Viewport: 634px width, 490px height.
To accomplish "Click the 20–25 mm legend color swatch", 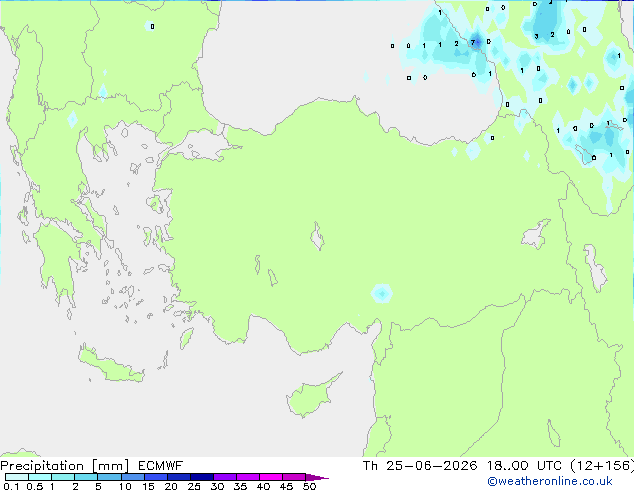I will [x=178, y=477].
